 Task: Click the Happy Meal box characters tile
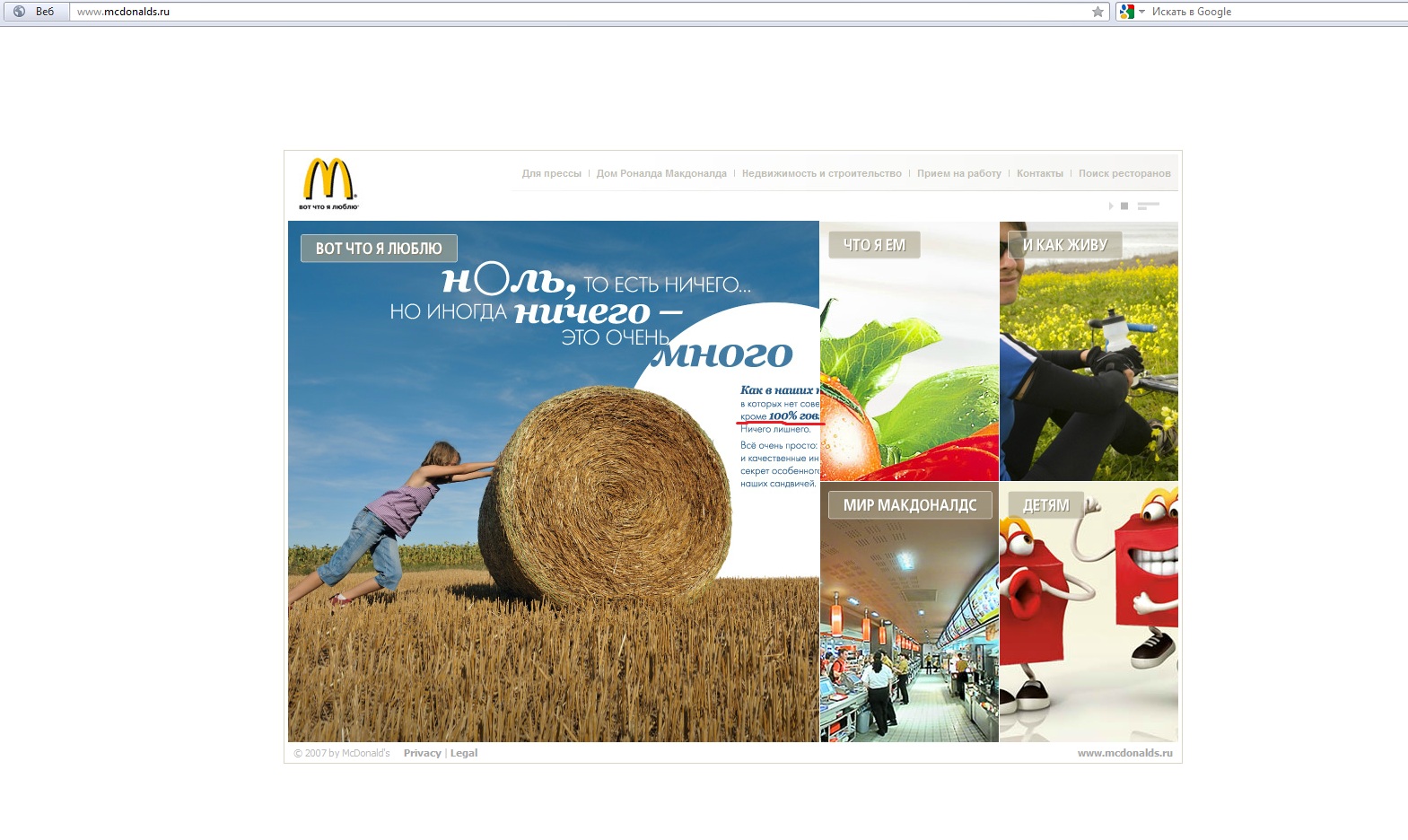[x=1089, y=612]
